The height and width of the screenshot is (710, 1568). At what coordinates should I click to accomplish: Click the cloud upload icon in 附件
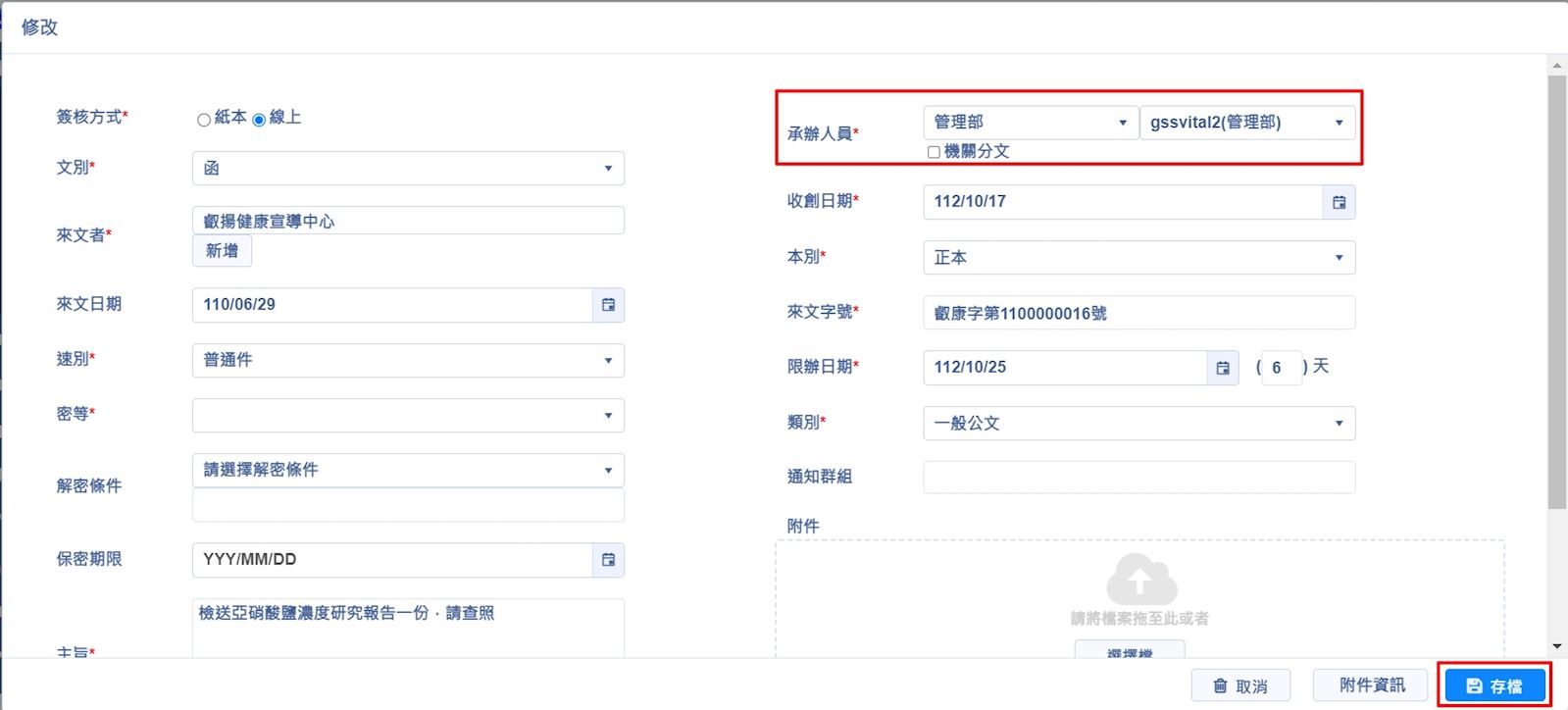(x=1140, y=580)
